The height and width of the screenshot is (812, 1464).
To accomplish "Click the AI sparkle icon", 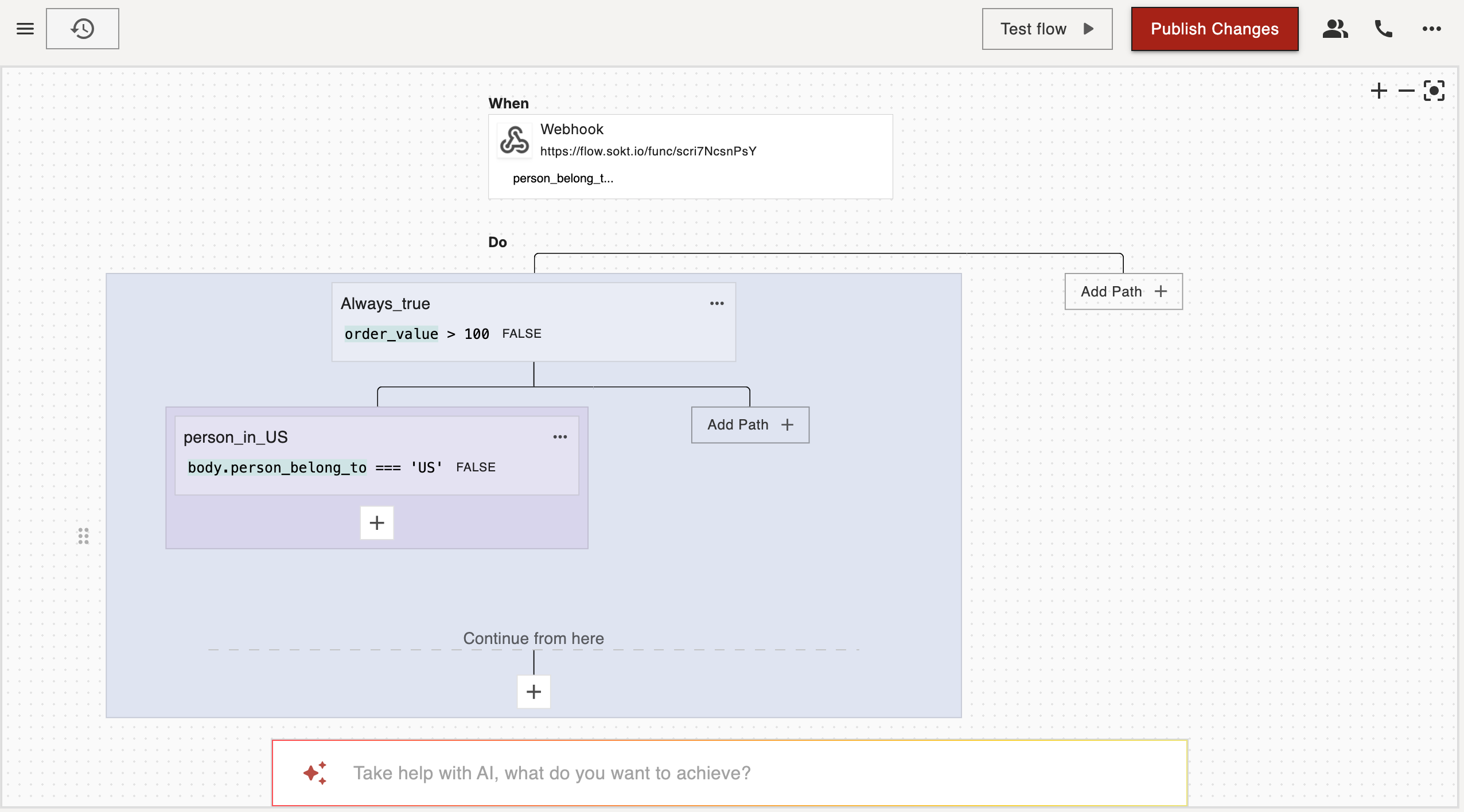I will 315,773.
